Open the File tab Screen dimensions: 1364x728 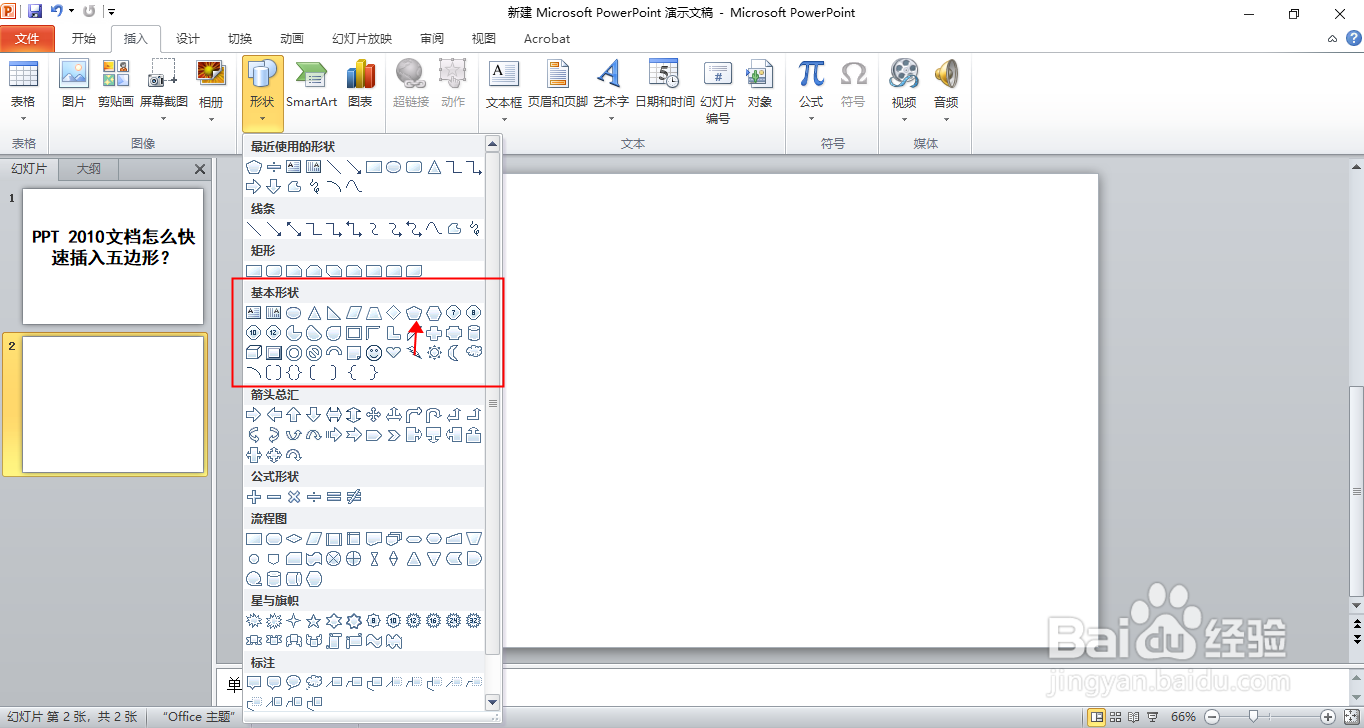pos(27,39)
